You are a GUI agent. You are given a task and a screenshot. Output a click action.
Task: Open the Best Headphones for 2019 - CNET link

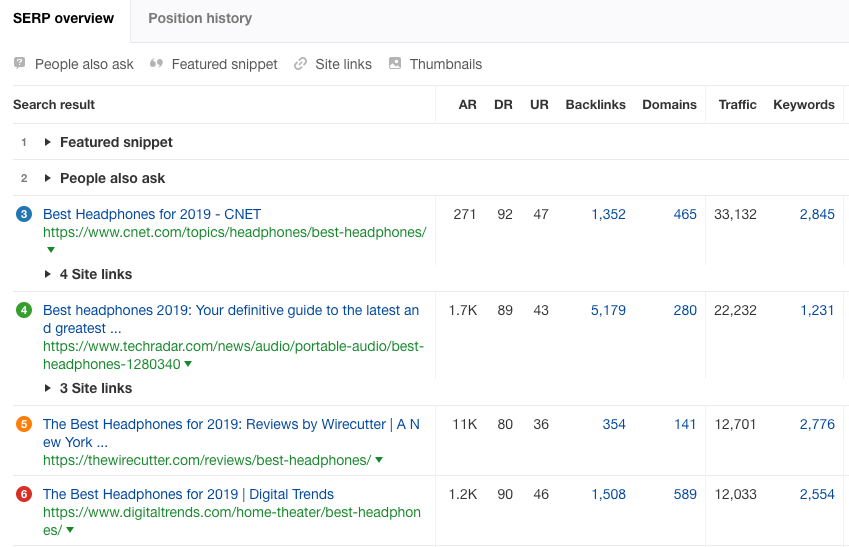(152, 214)
